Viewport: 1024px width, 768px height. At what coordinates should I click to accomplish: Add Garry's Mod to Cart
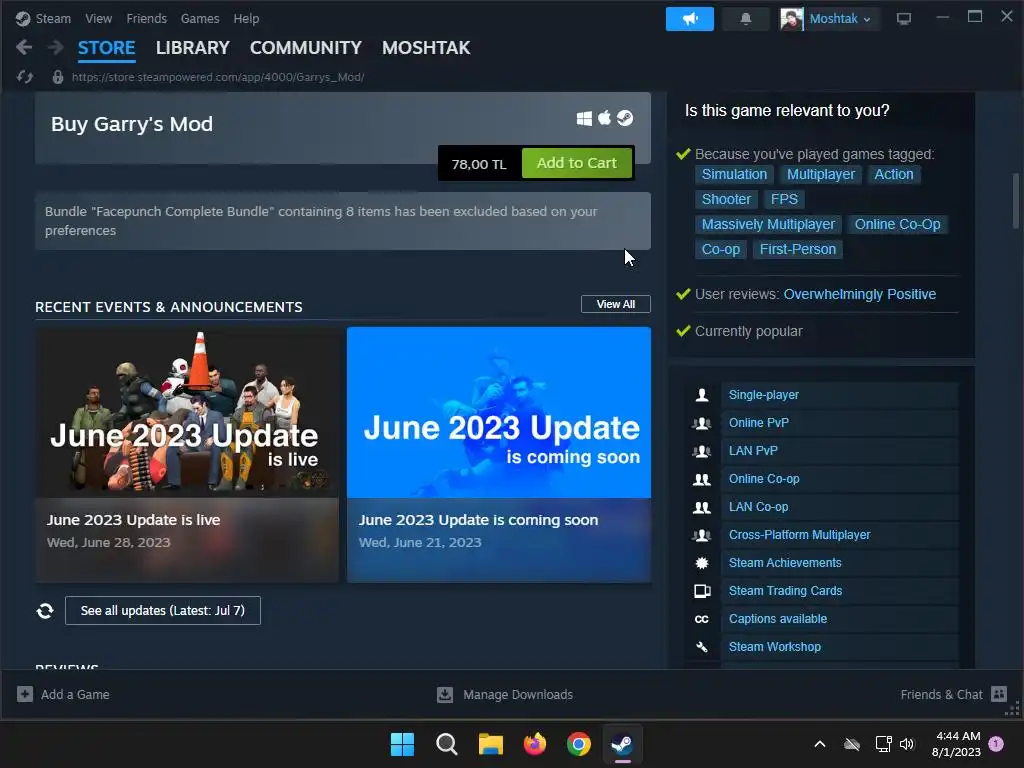[577, 163]
